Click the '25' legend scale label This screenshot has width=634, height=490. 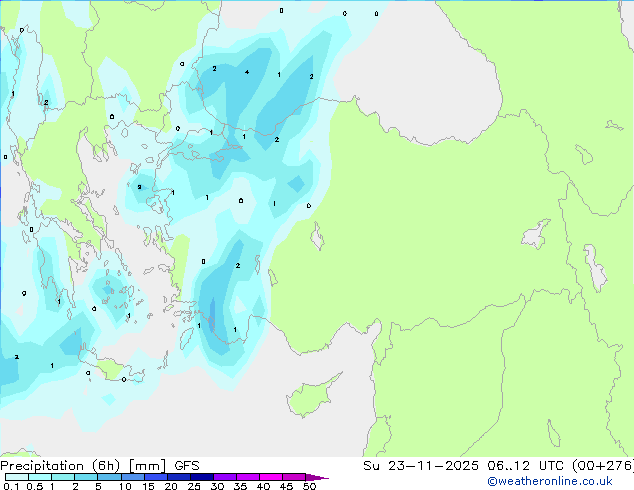194,486
